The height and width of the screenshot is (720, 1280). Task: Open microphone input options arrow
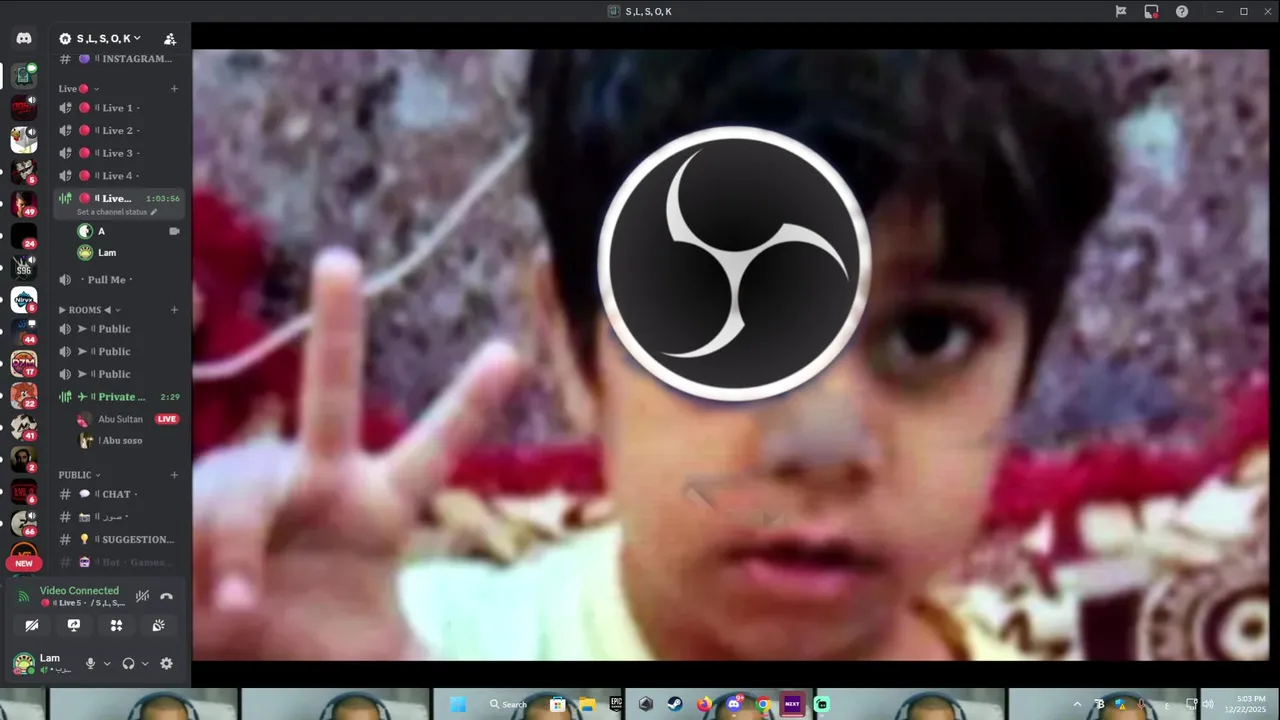click(x=107, y=663)
